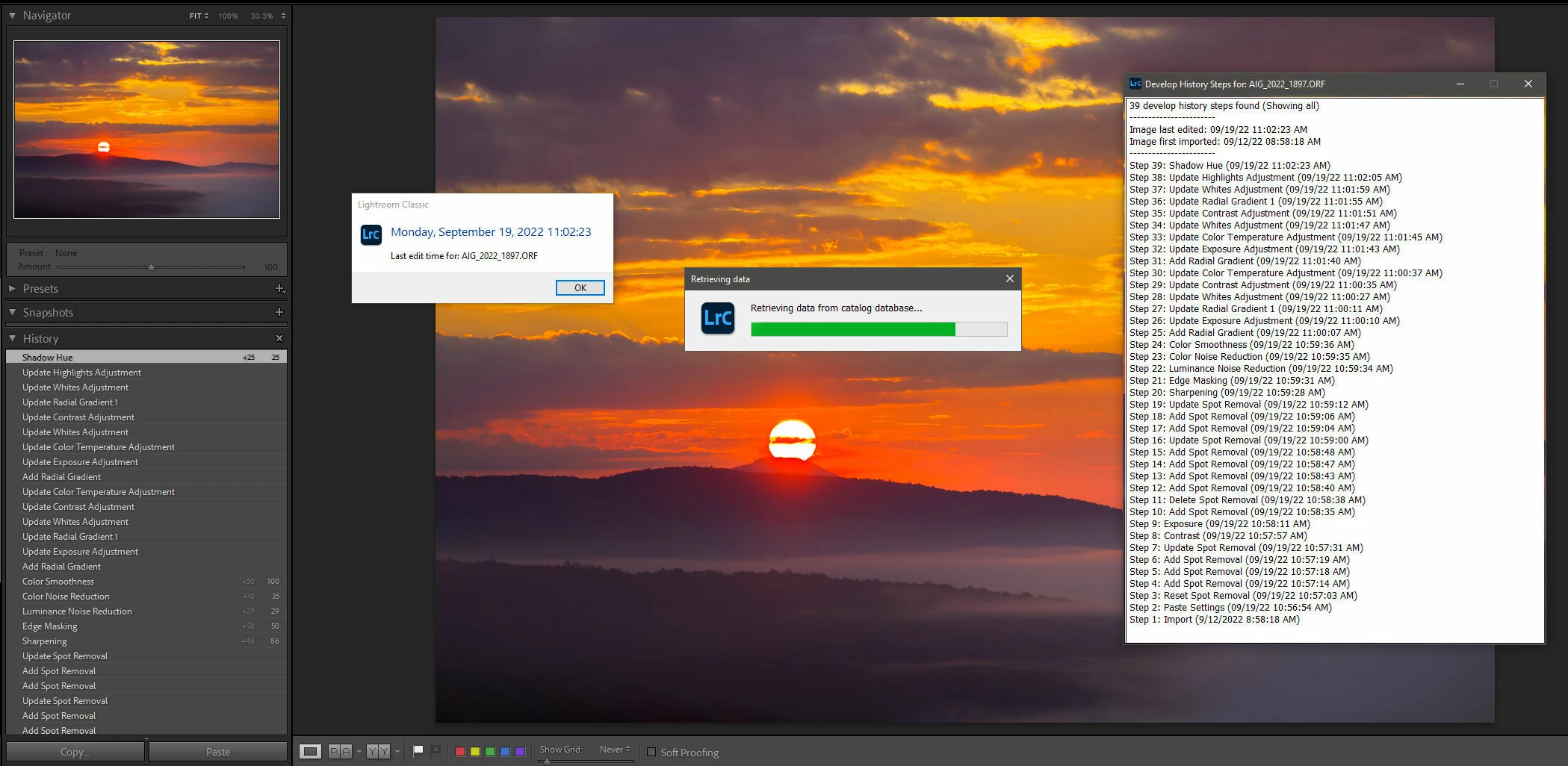The image size is (1568, 766).
Task: Apply green color label
Action: tap(490, 751)
